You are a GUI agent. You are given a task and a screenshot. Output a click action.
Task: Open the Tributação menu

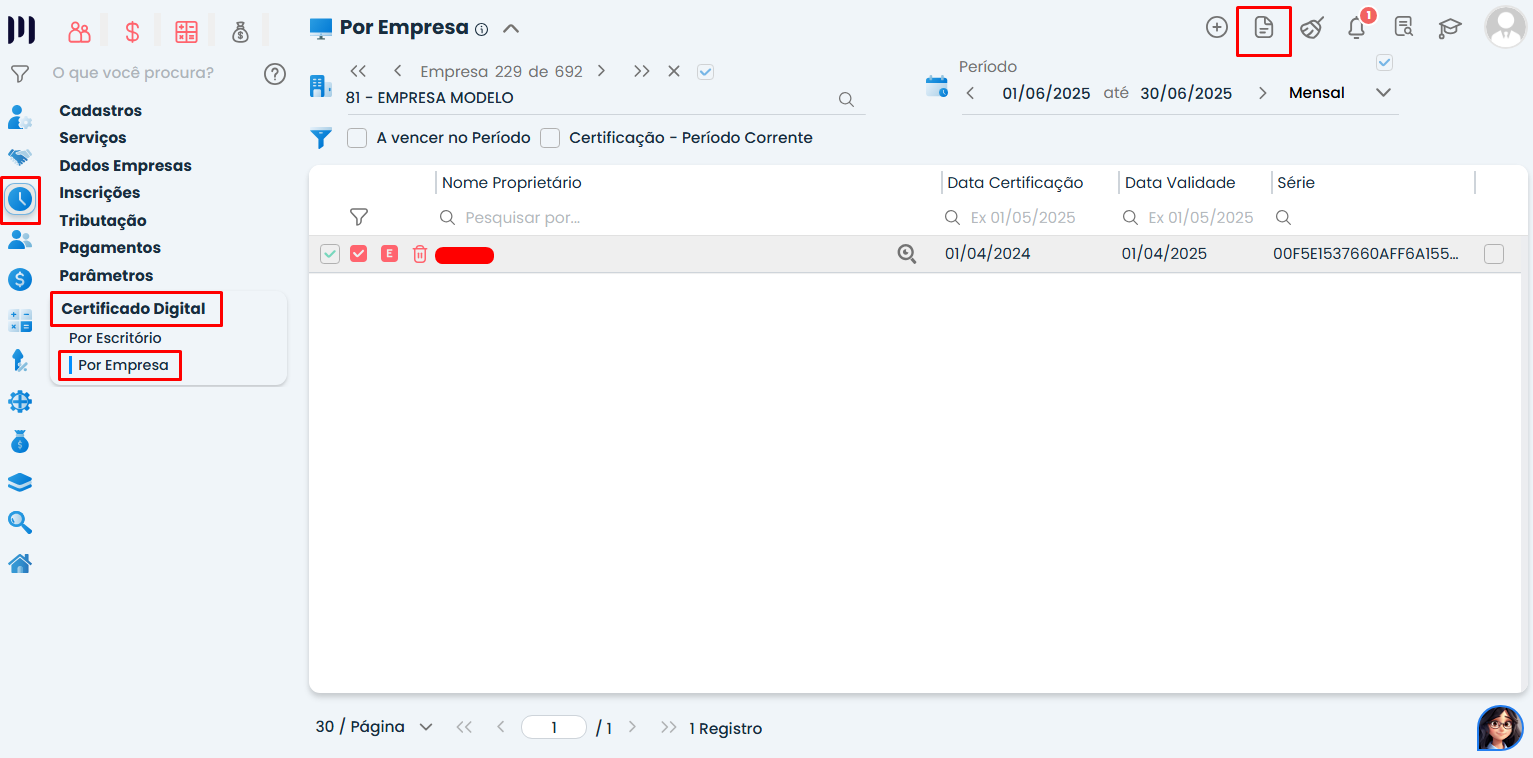click(103, 220)
